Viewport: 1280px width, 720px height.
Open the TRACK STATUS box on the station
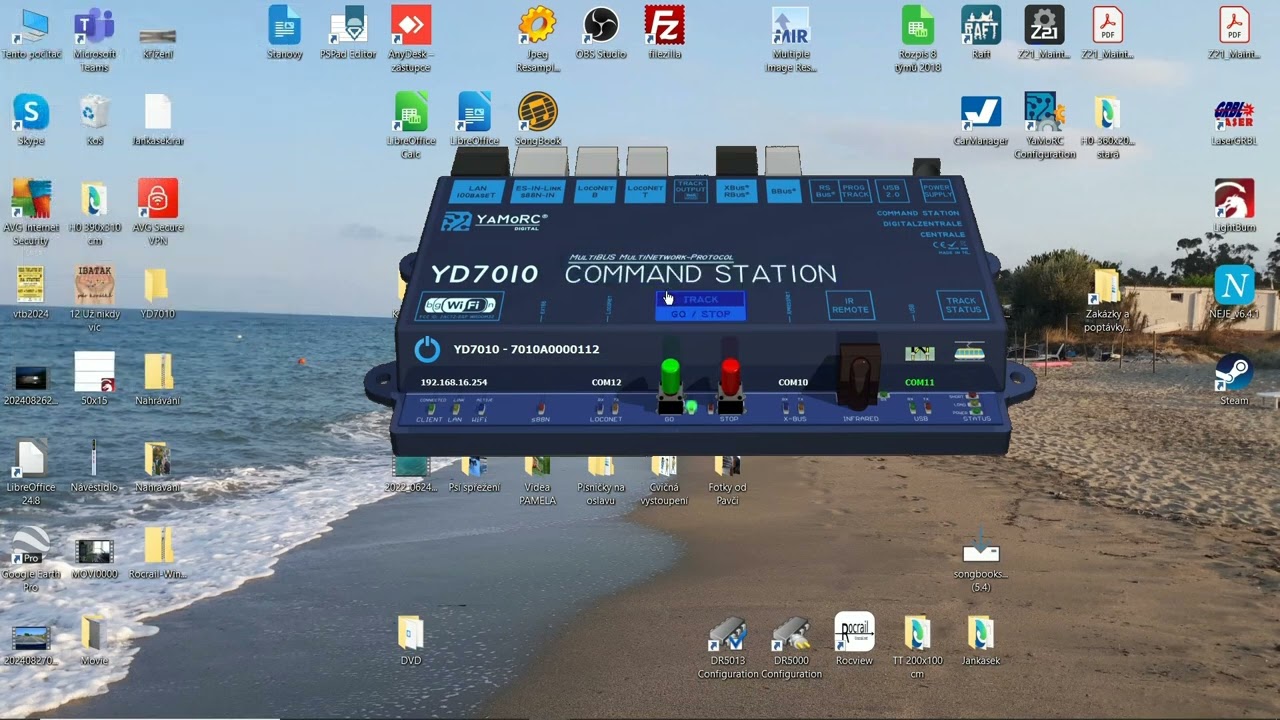tap(962, 305)
